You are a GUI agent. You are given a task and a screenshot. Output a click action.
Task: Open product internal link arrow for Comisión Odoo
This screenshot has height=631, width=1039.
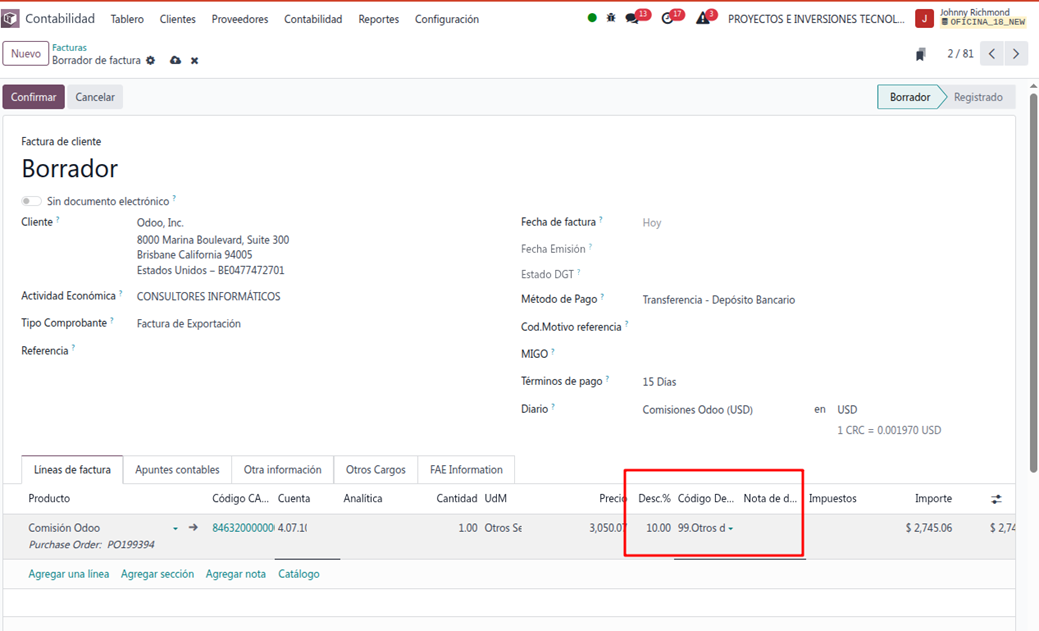(x=193, y=528)
